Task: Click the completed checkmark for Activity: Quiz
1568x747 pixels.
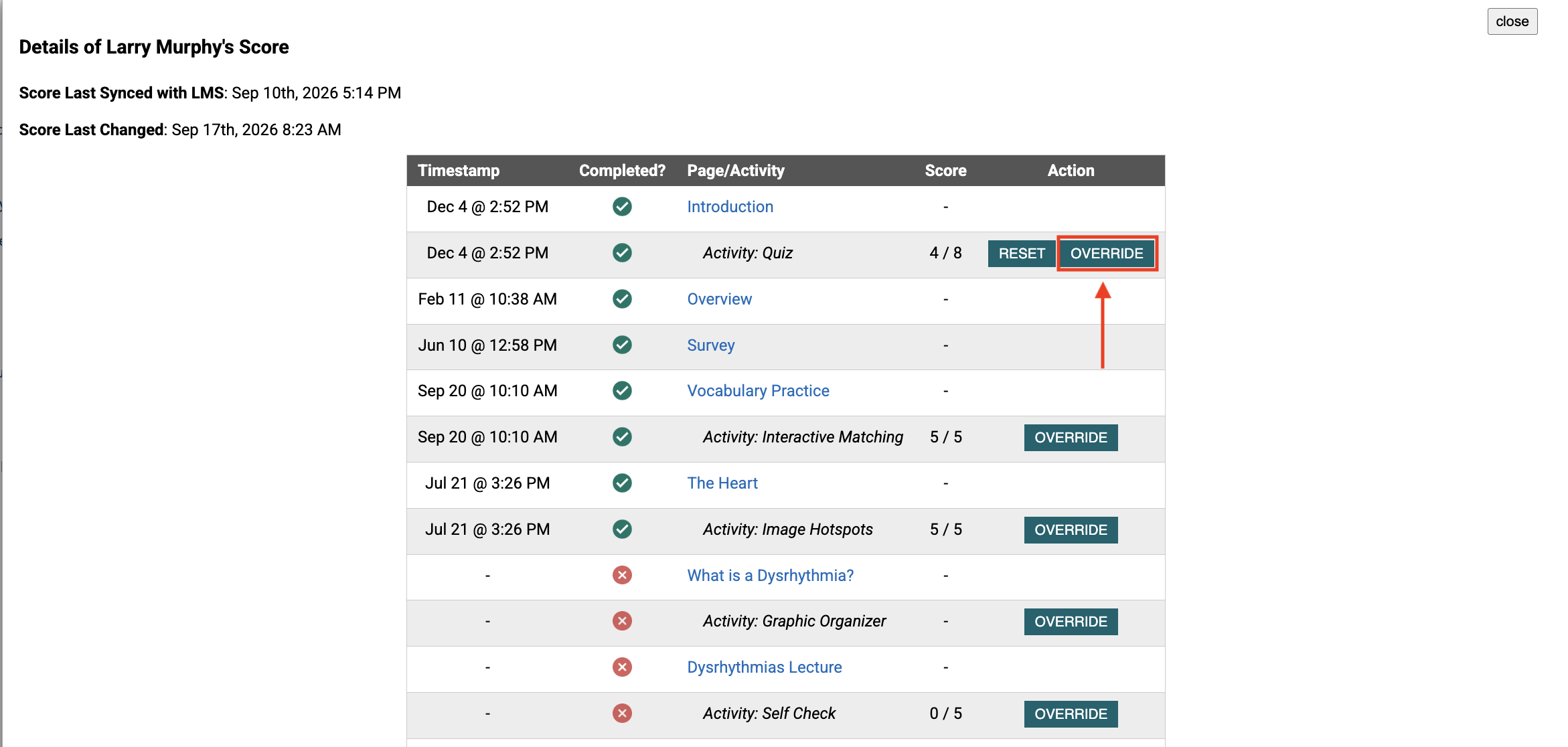Action: point(622,253)
